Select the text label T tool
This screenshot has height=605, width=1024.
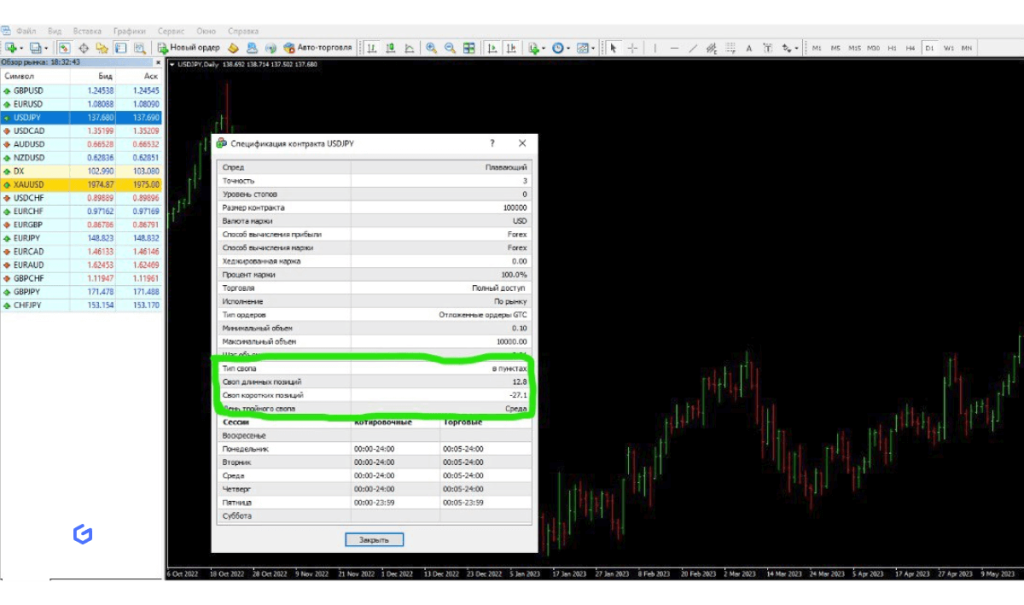[x=768, y=48]
